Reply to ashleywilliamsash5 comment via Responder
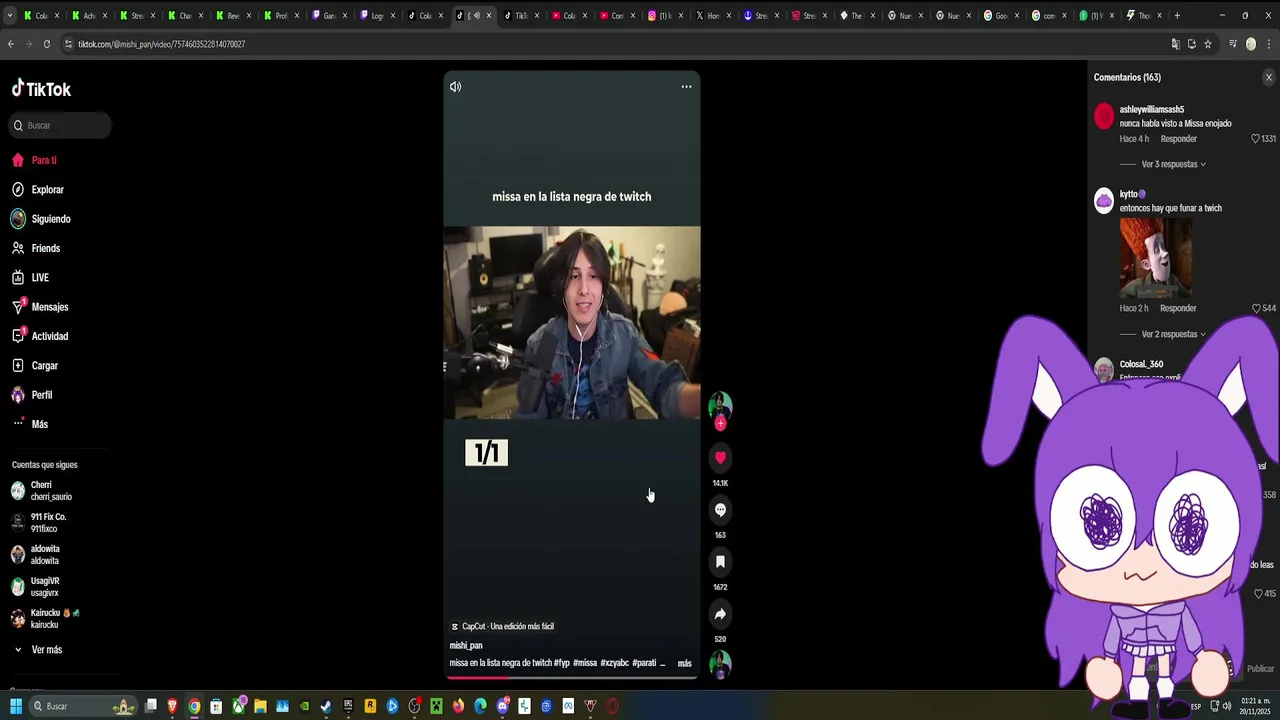Screen dimensions: 1280x720 coord(1179,139)
